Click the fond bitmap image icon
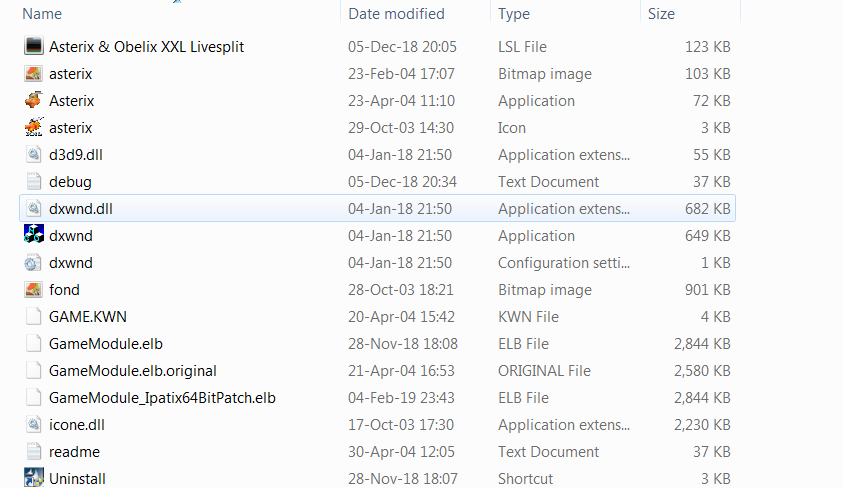Screen dimensions: 842x488 (33, 289)
